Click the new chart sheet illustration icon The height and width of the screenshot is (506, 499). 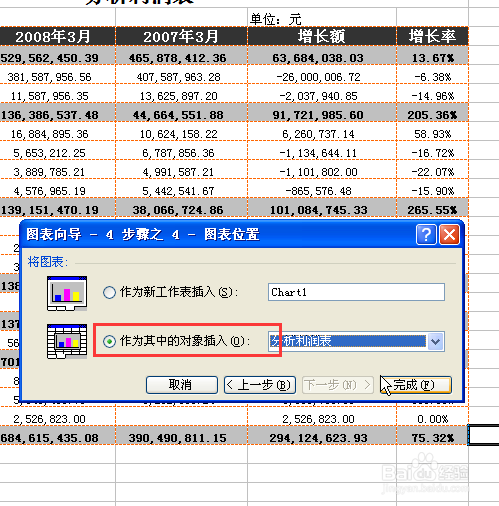(x=67, y=293)
